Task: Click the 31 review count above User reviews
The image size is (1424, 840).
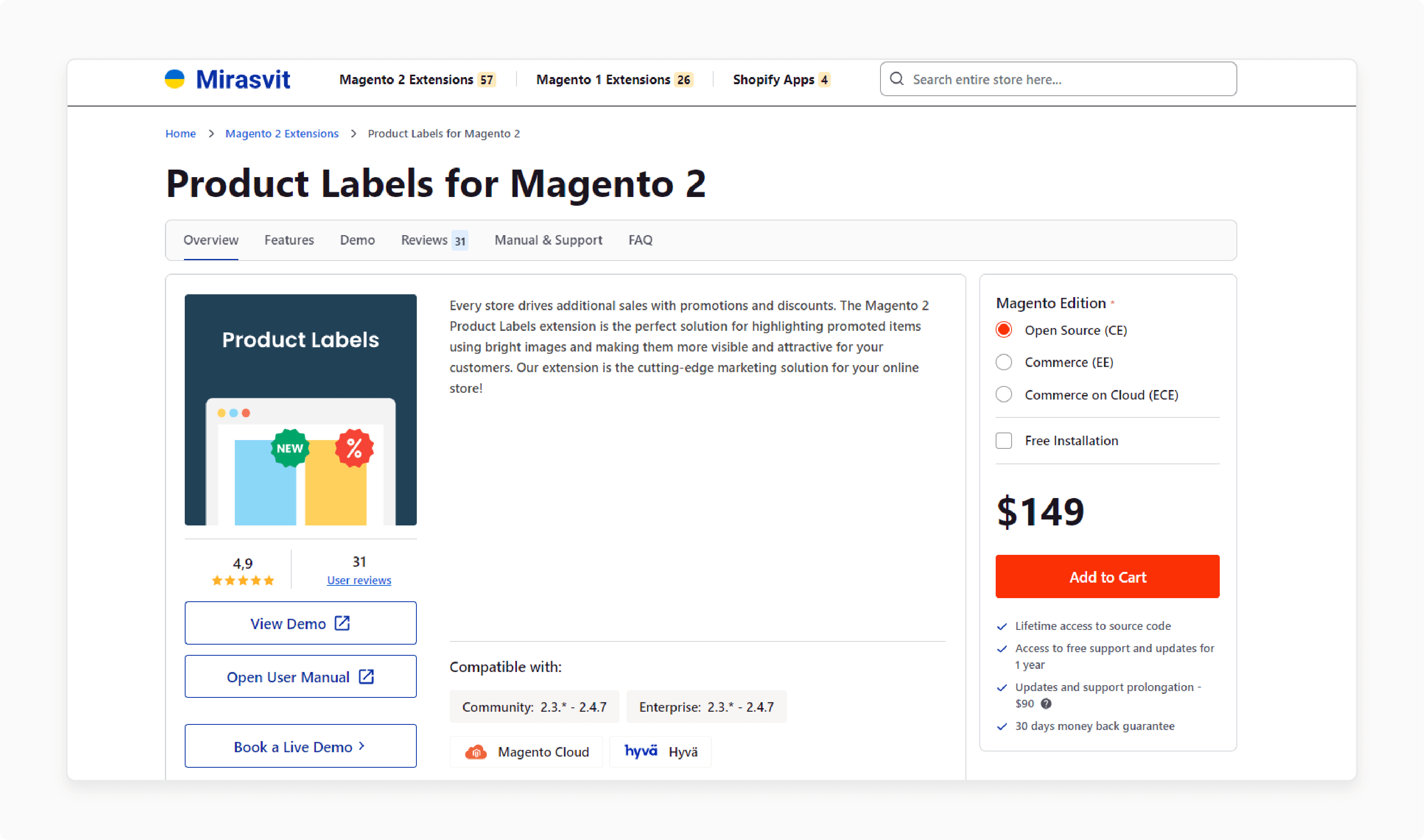Action: 359,562
